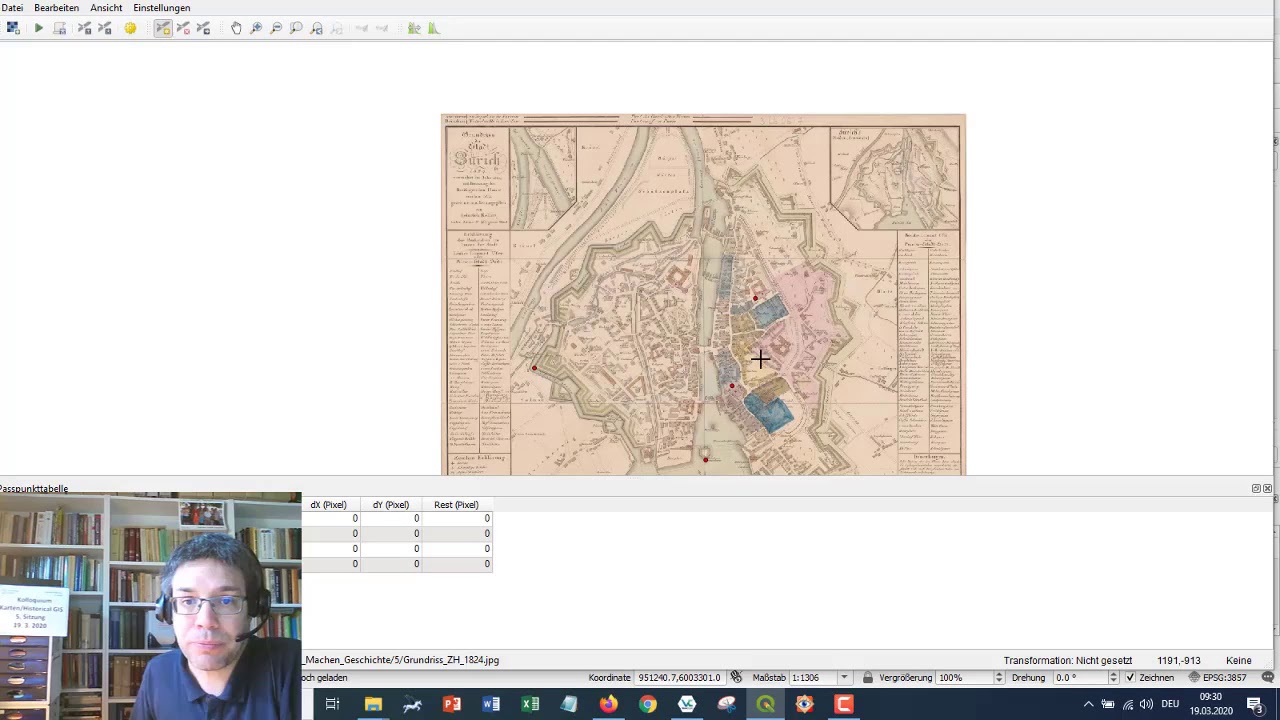Expand the Maßstab scale dropdown

[844, 677]
